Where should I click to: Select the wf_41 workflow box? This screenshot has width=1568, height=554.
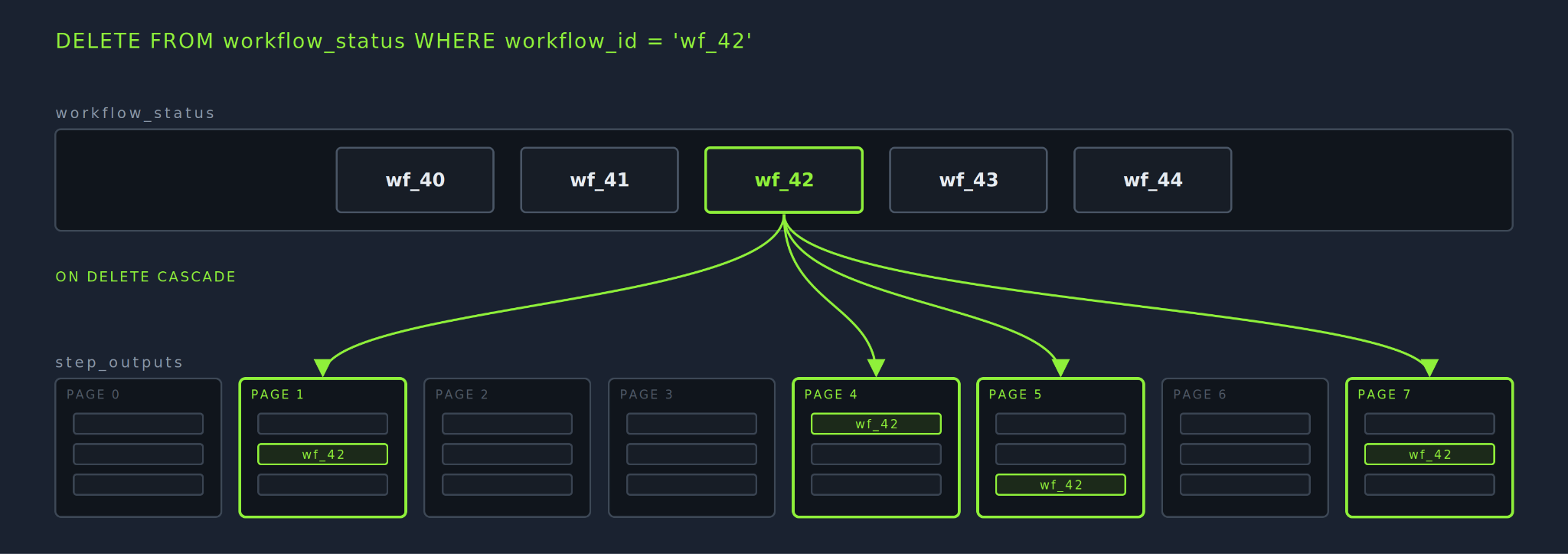599,180
